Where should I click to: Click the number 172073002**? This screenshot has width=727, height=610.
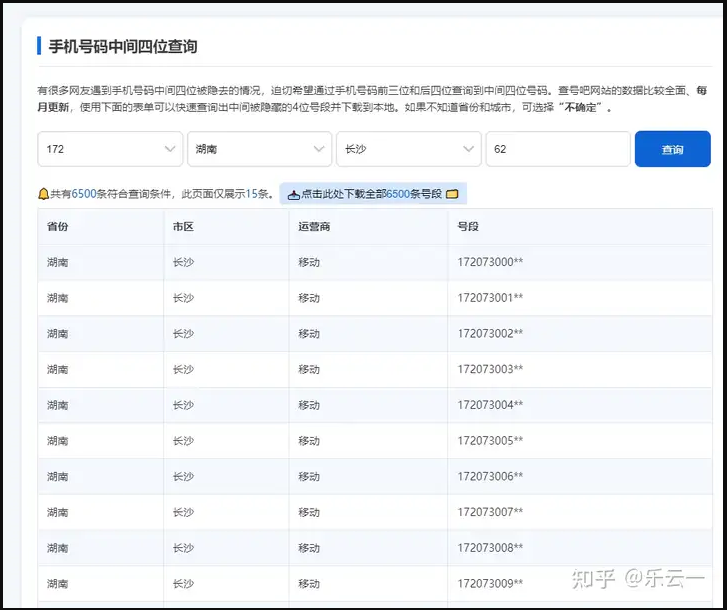point(490,333)
